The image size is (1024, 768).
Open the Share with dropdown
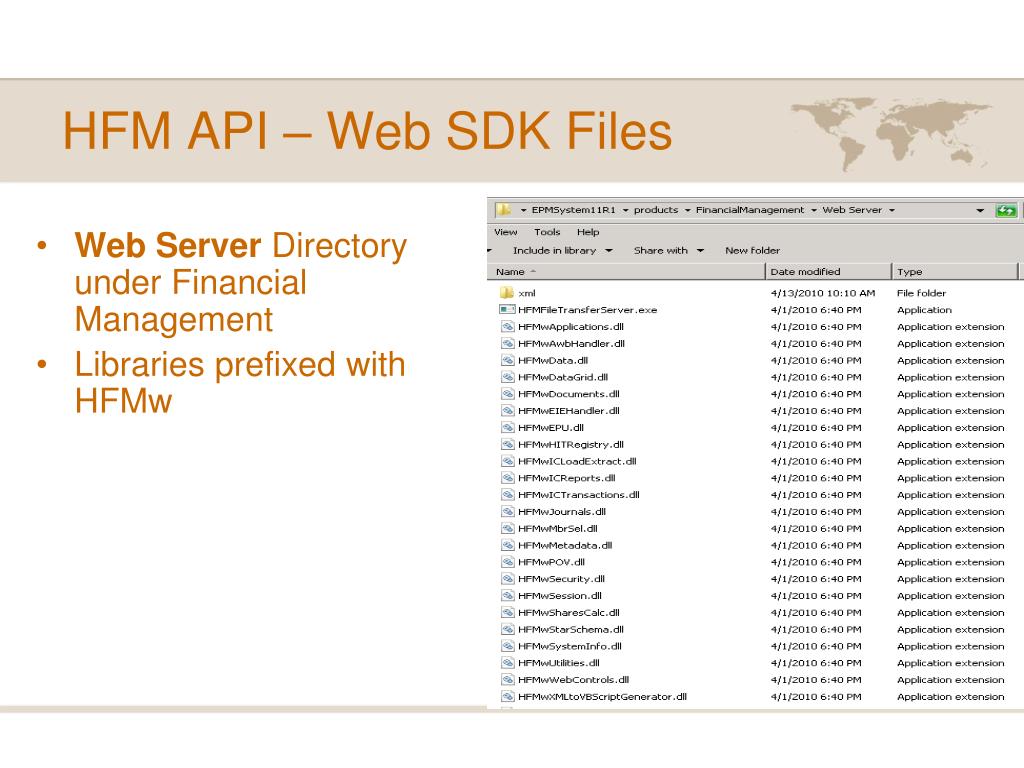669,250
